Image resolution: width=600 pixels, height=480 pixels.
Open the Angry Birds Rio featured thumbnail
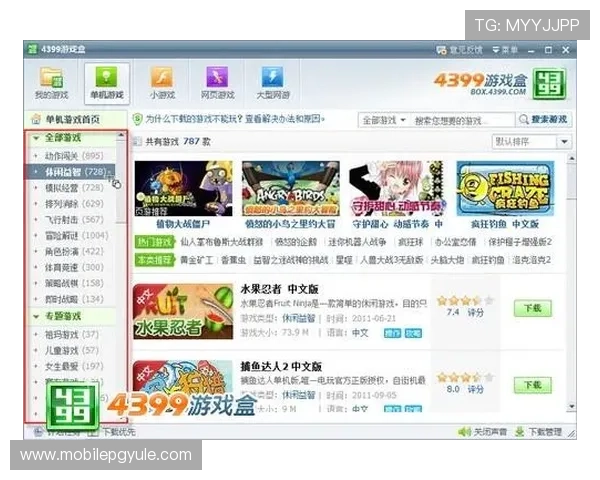(x=291, y=188)
